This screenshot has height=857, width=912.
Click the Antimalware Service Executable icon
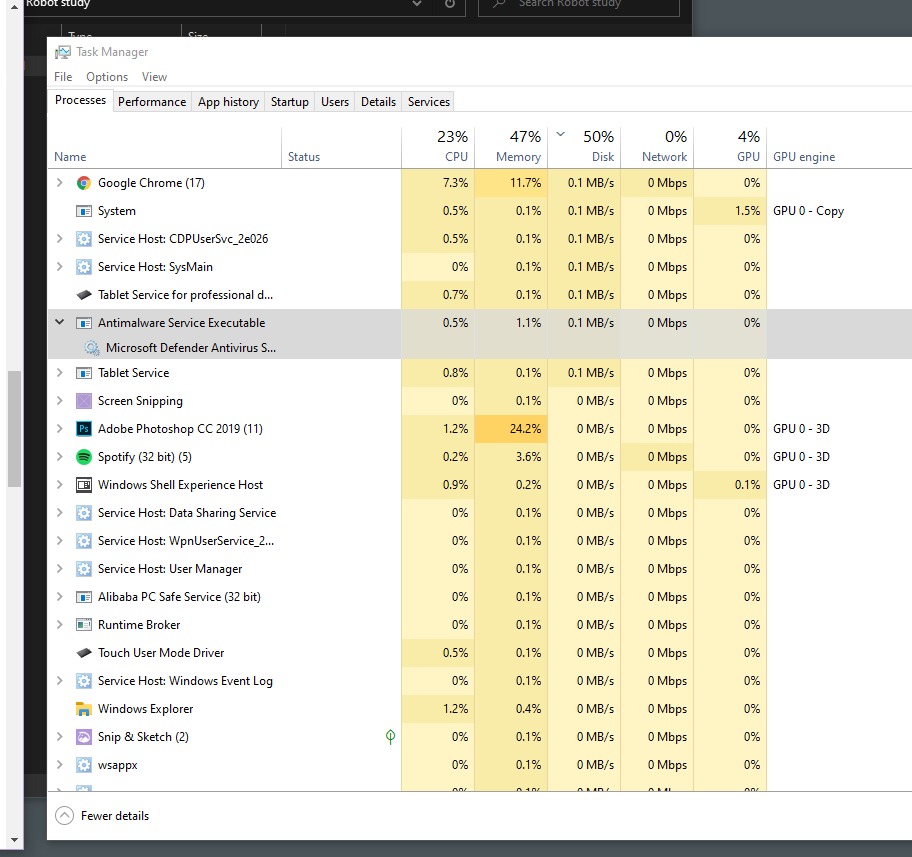pyautogui.click(x=84, y=323)
